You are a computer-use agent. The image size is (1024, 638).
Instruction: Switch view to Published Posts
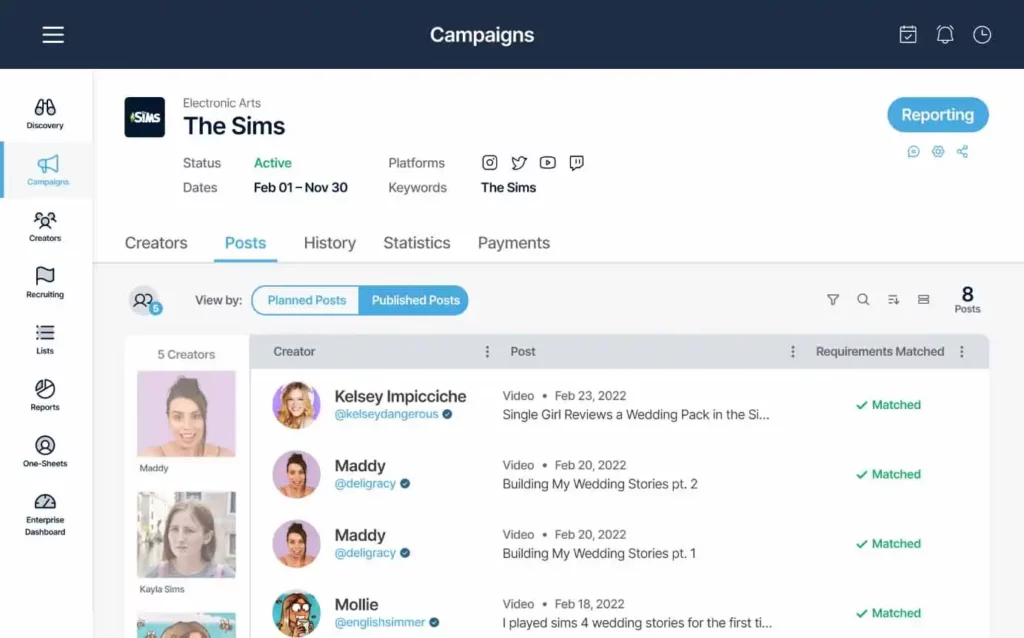415,300
